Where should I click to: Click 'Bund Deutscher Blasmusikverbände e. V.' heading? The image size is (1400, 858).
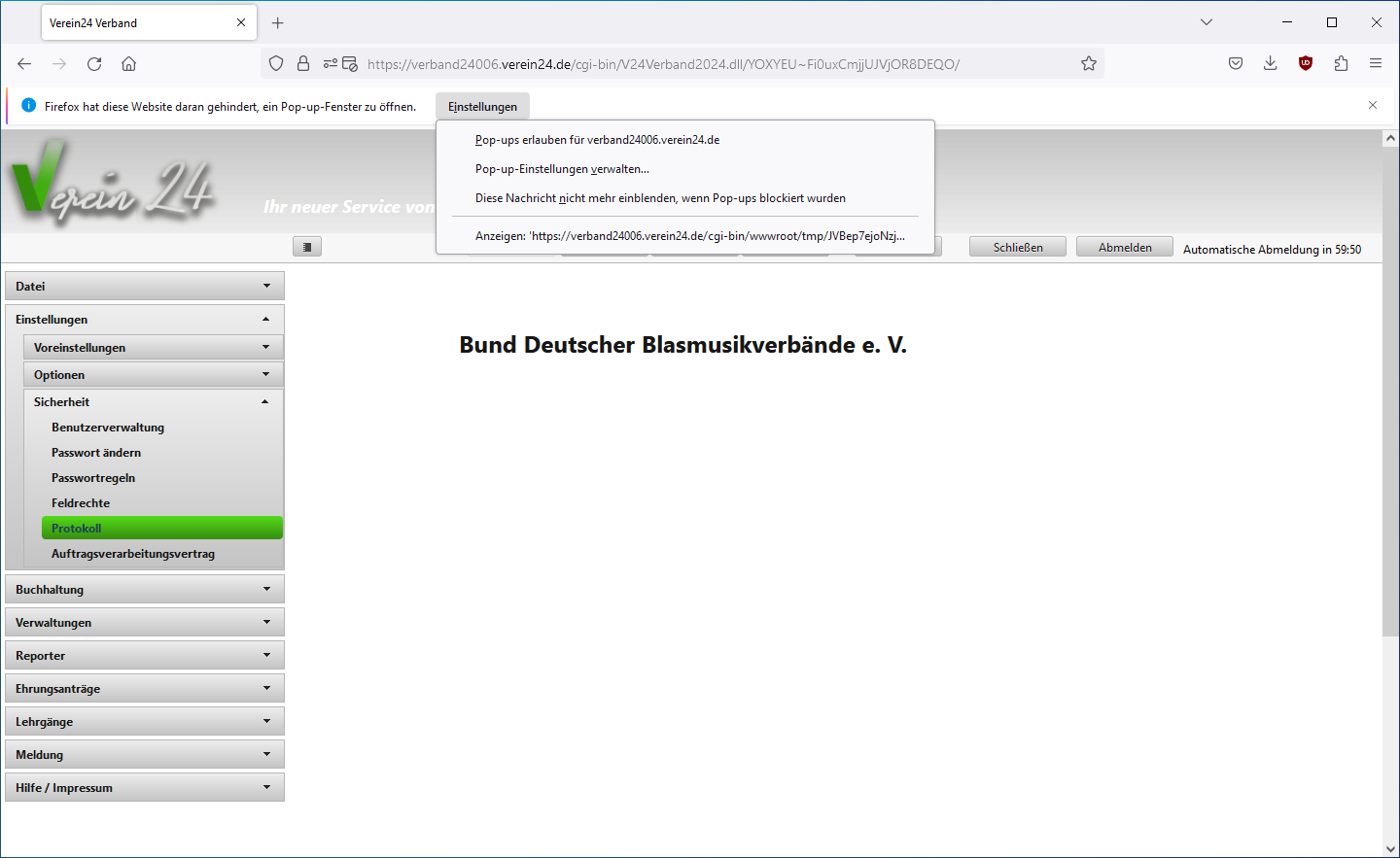click(682, 345)
